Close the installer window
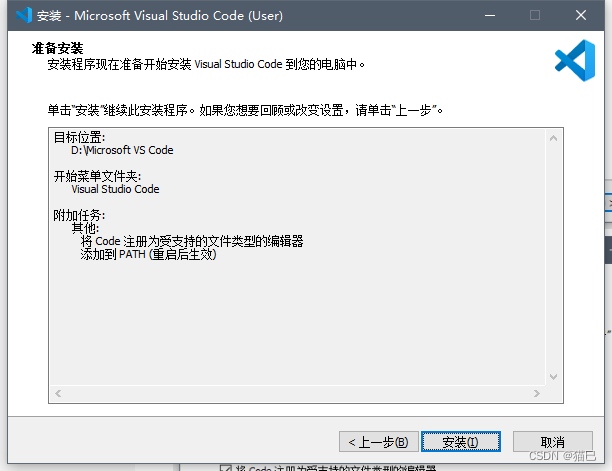612x471 pixels. [x=581, y=15]
